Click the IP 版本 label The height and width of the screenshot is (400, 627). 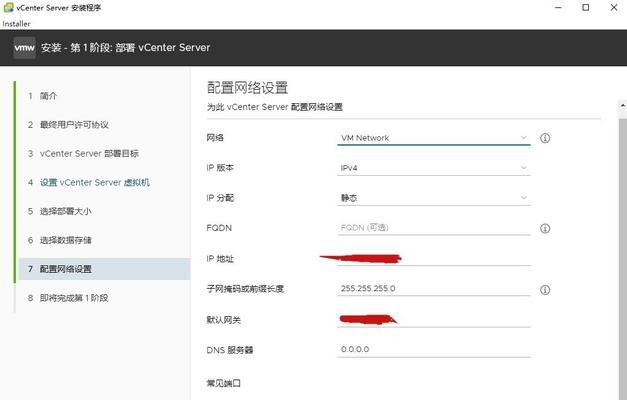coord(220,168)
